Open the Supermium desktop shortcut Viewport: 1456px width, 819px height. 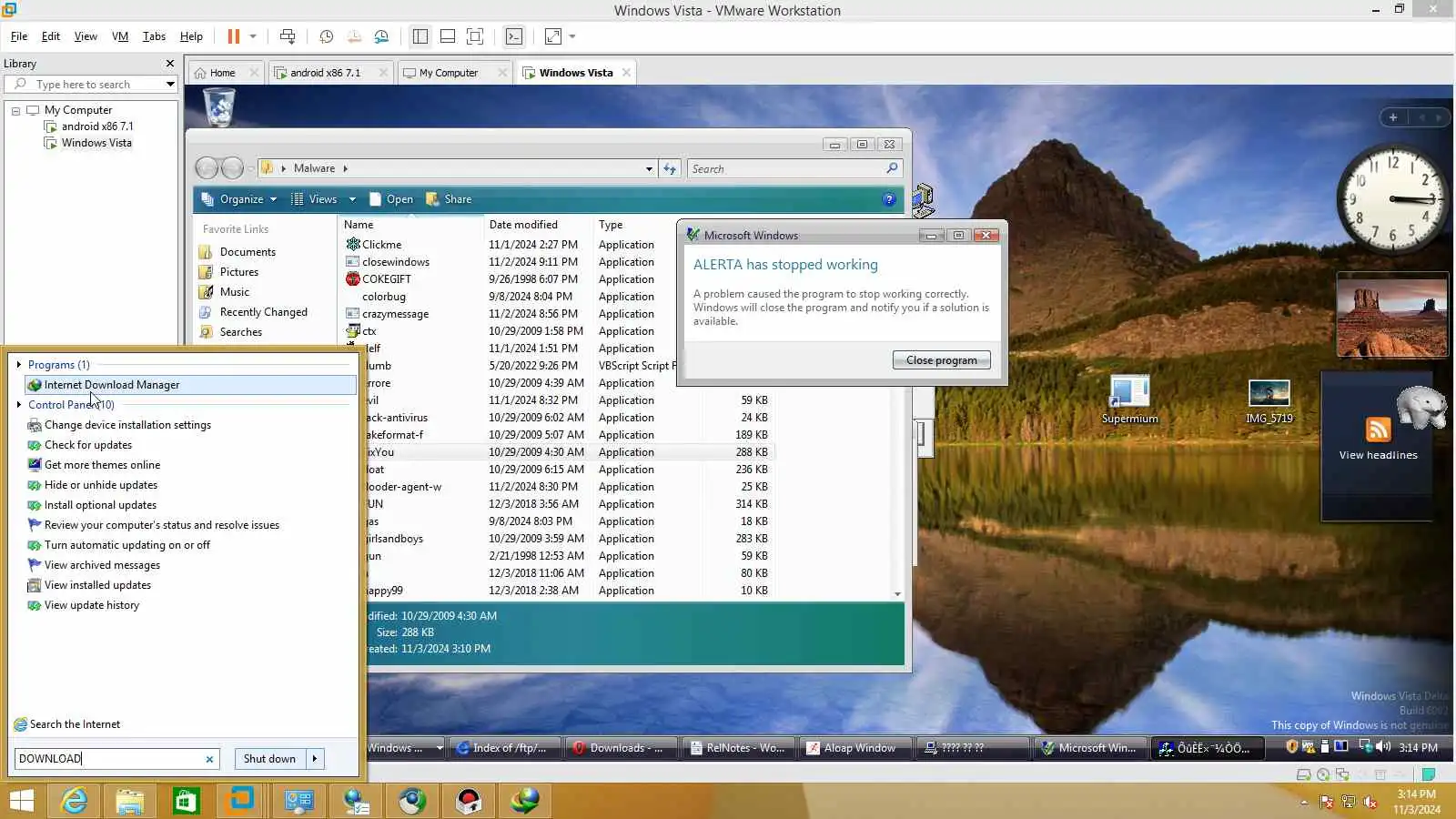(1130, 399)
